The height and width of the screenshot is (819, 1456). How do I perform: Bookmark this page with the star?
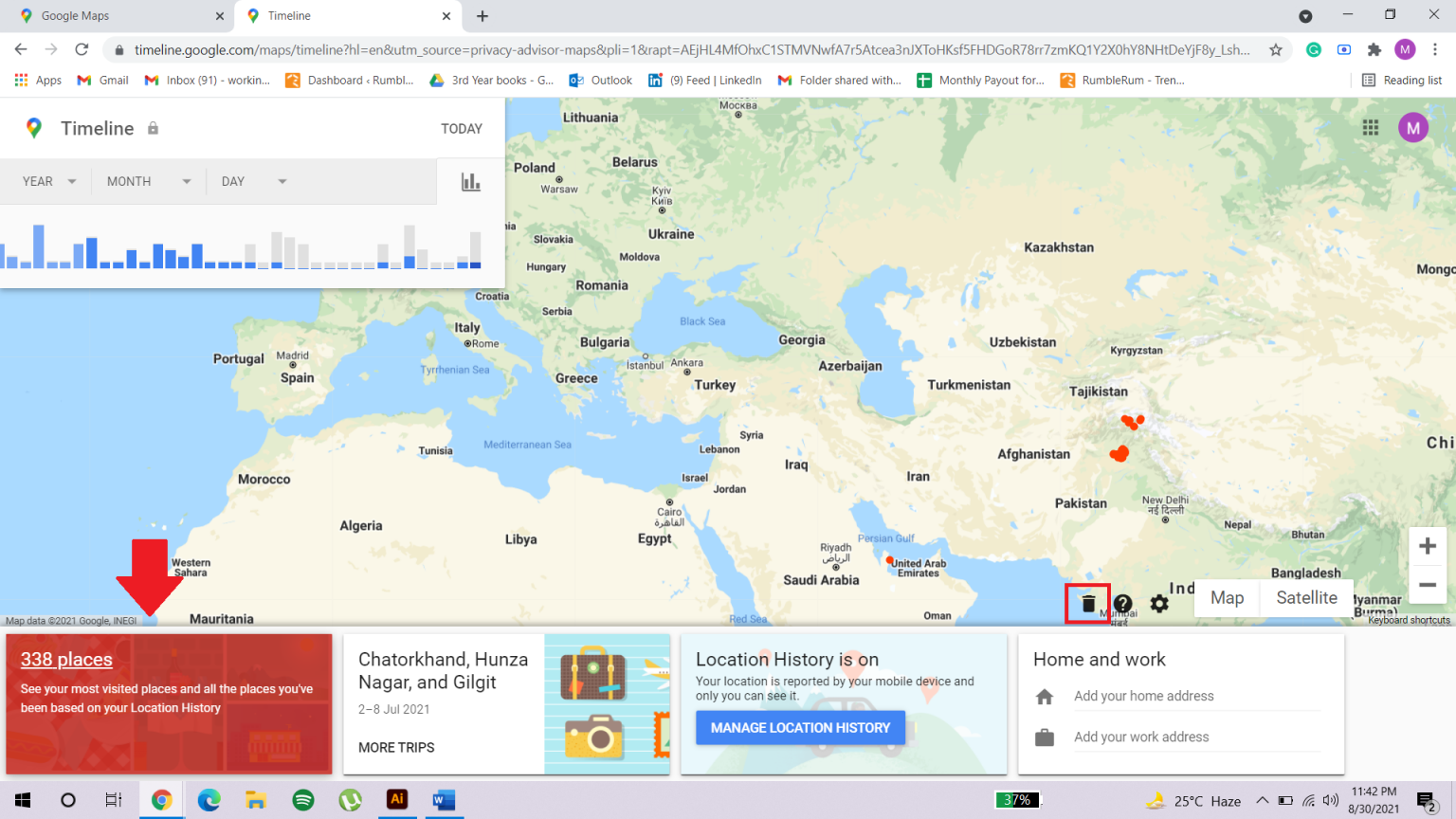[1276, 48]
